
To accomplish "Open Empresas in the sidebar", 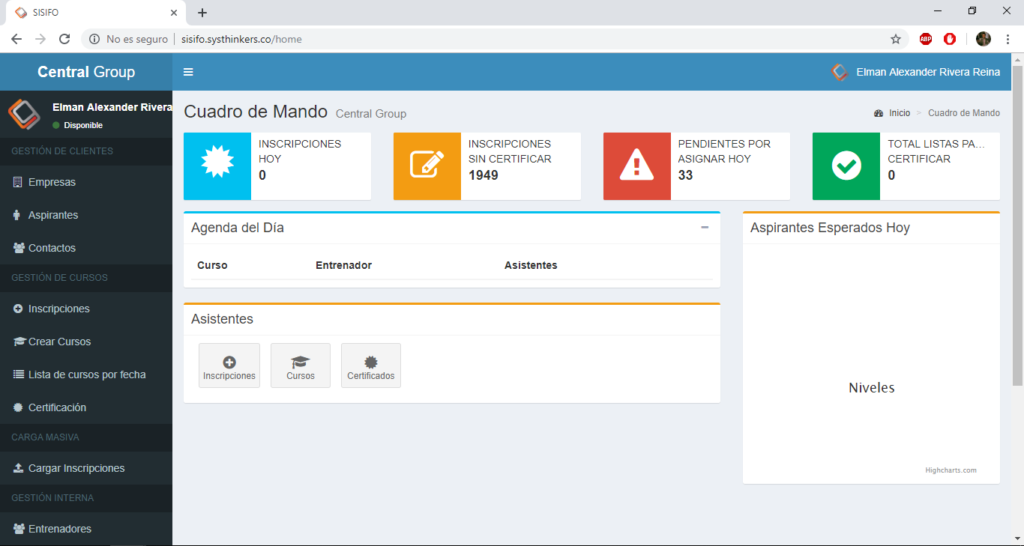I will click(x=52, y=182).
